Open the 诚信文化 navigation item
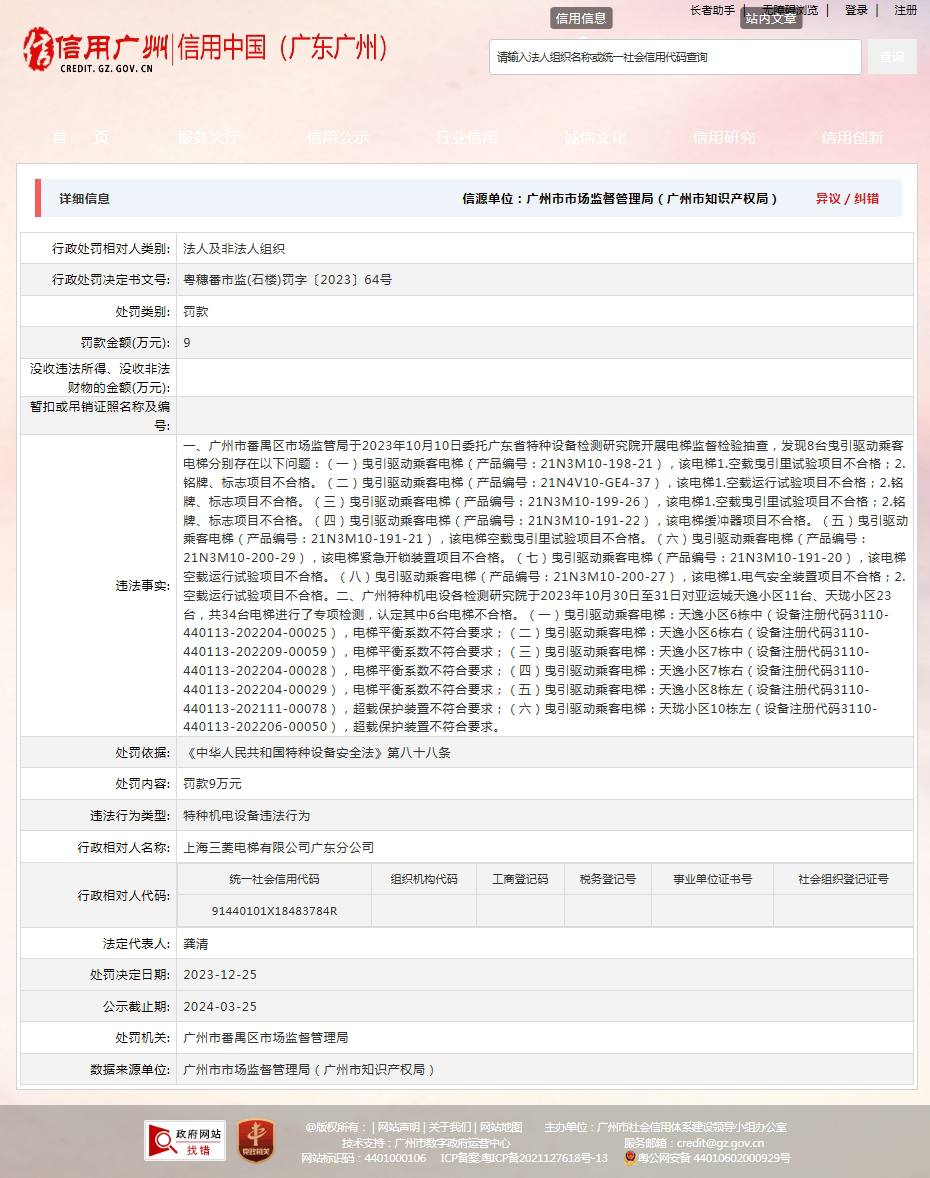 [595, 138]
